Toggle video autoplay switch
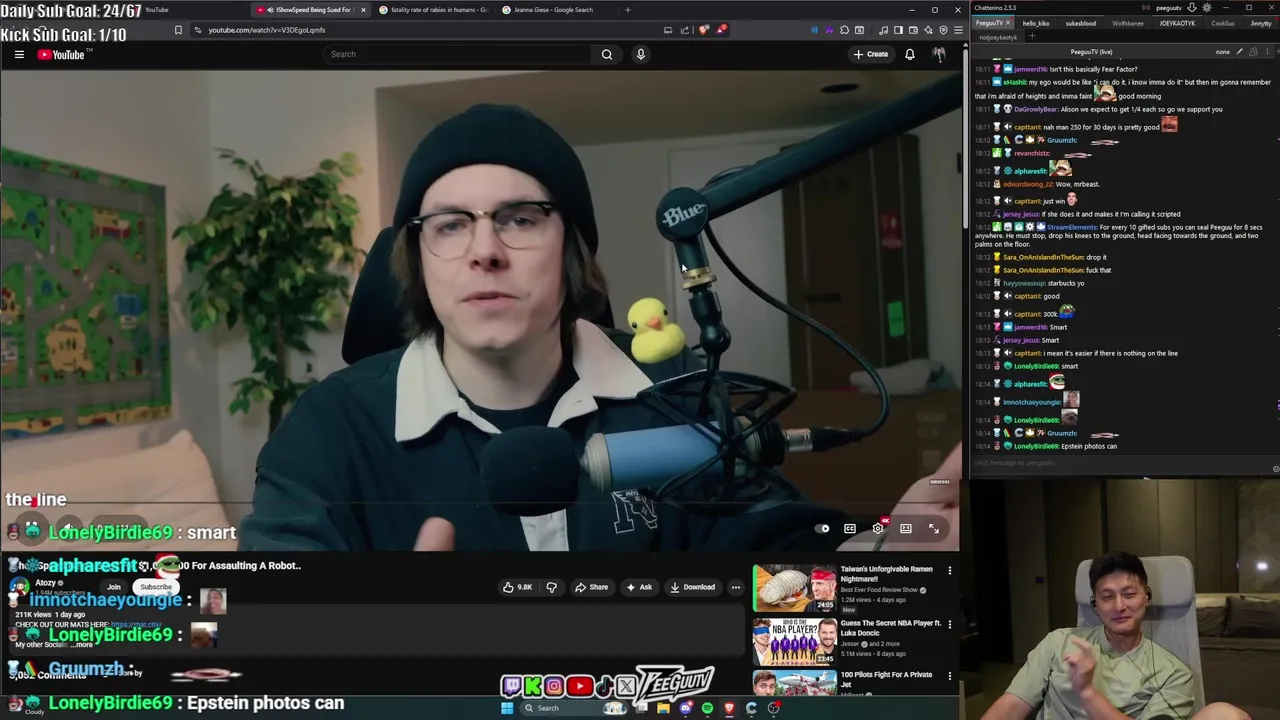The height and width of the screenshot is (720, 1280). (822, 528)
